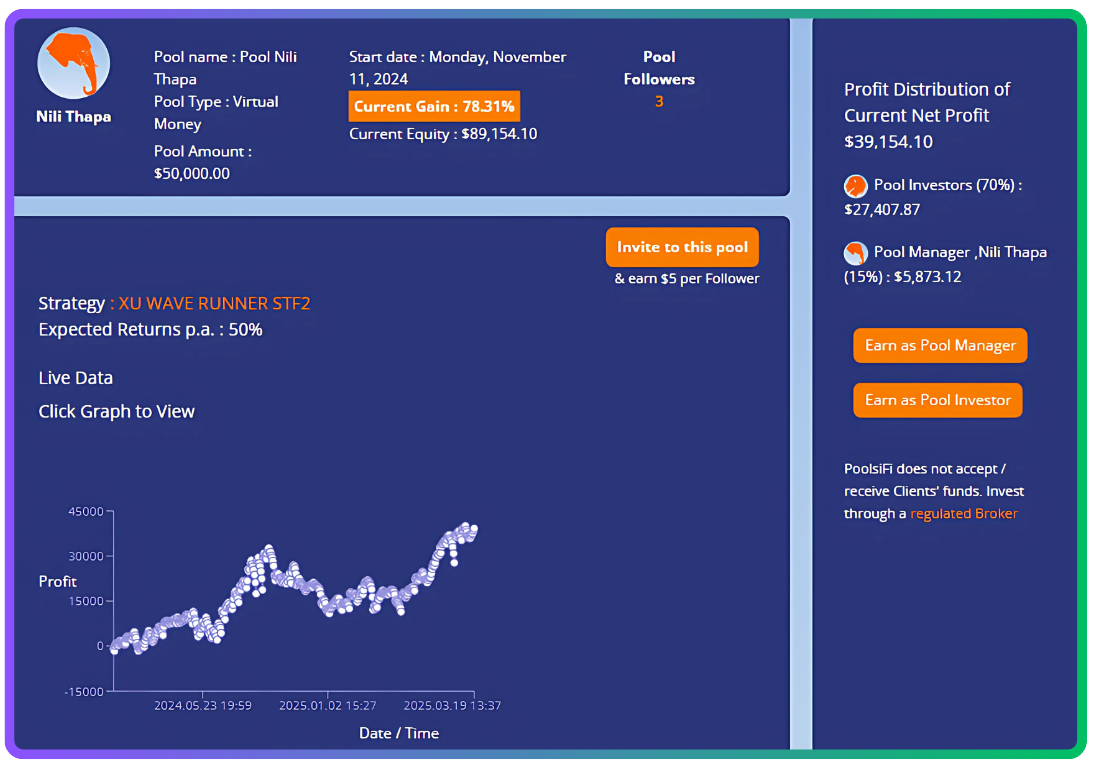Open the XU WAVE RUNNER STF2 strategy
1093x768 pixels.
tap(214, 303)
